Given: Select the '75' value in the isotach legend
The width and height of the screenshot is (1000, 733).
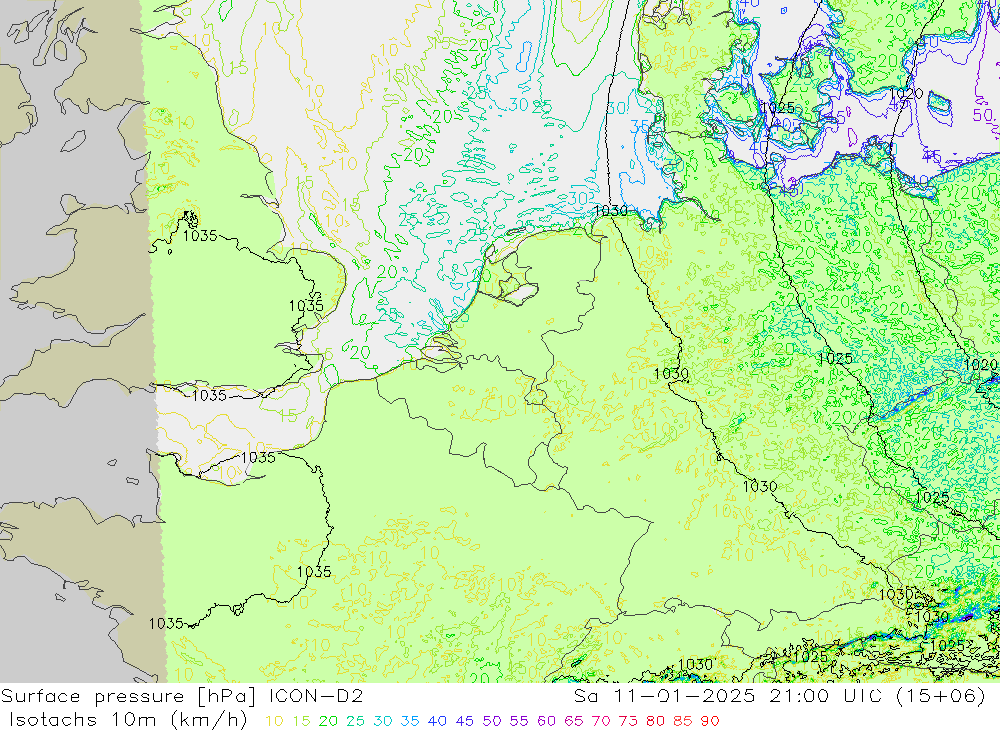Looking at the screenshot, I should click(628, 721).
